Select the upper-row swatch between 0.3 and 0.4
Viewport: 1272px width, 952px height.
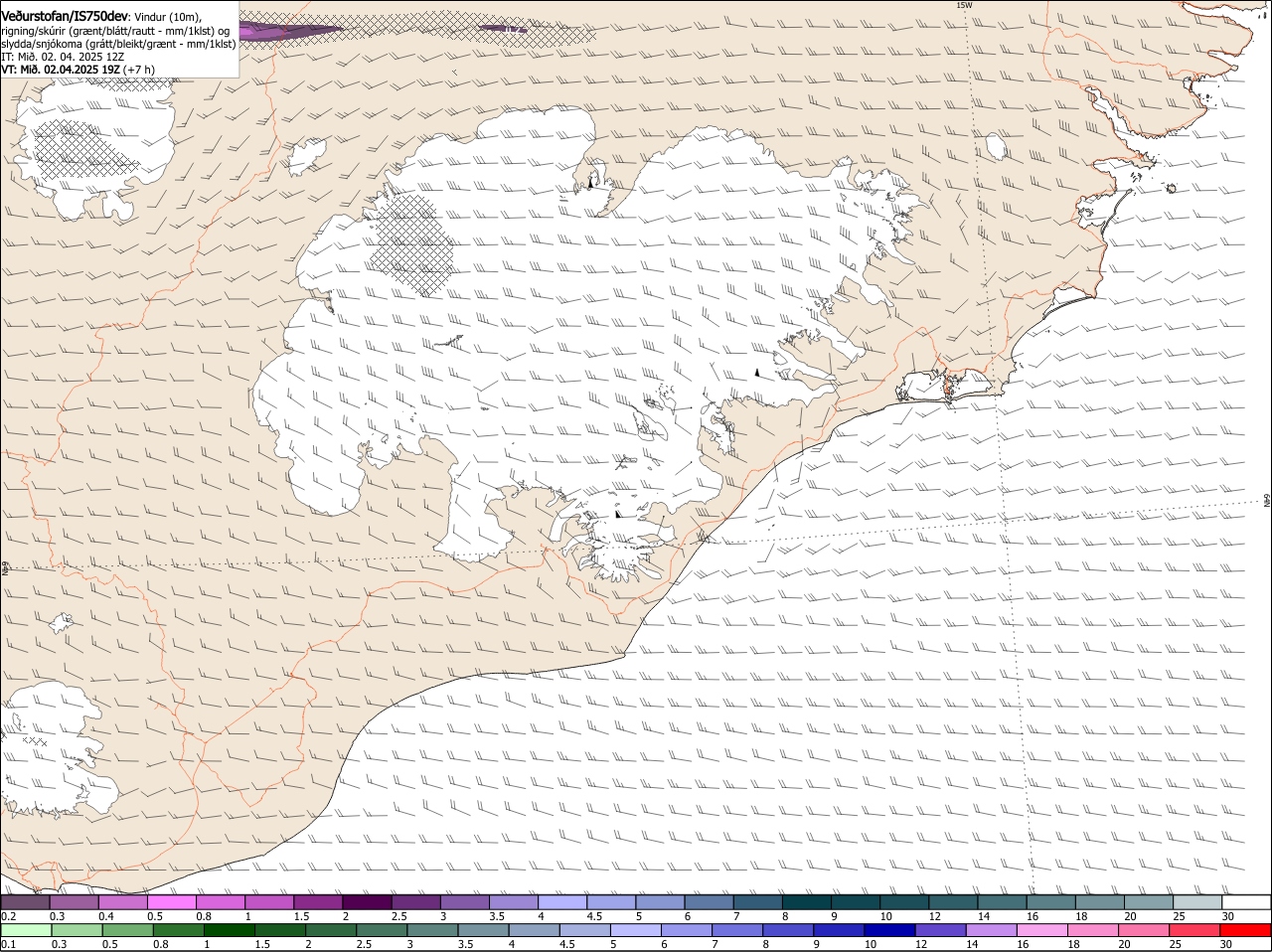coord(74,902)
